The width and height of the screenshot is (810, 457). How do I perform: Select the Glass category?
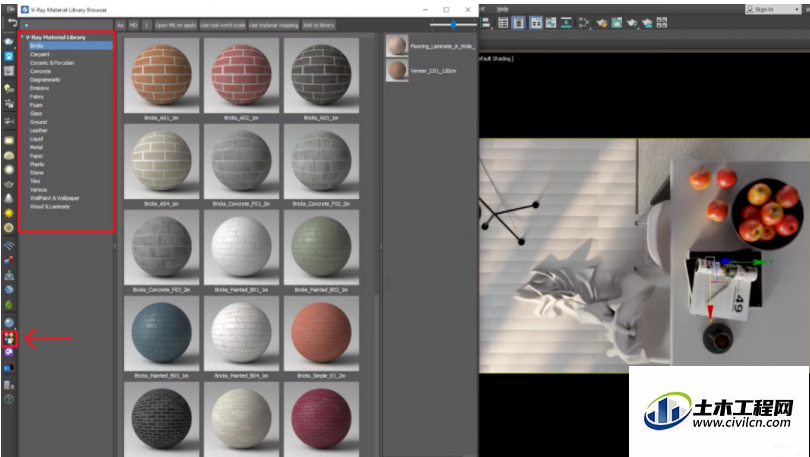click(x=36, y=113)
